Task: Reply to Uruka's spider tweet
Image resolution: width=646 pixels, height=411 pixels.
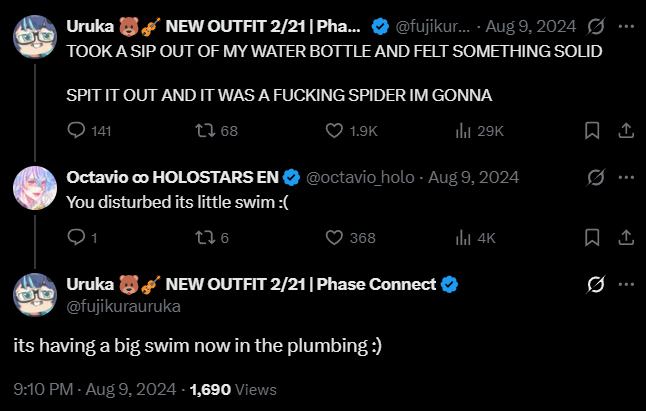Action: pyautogui.click(x=78, y=131)
